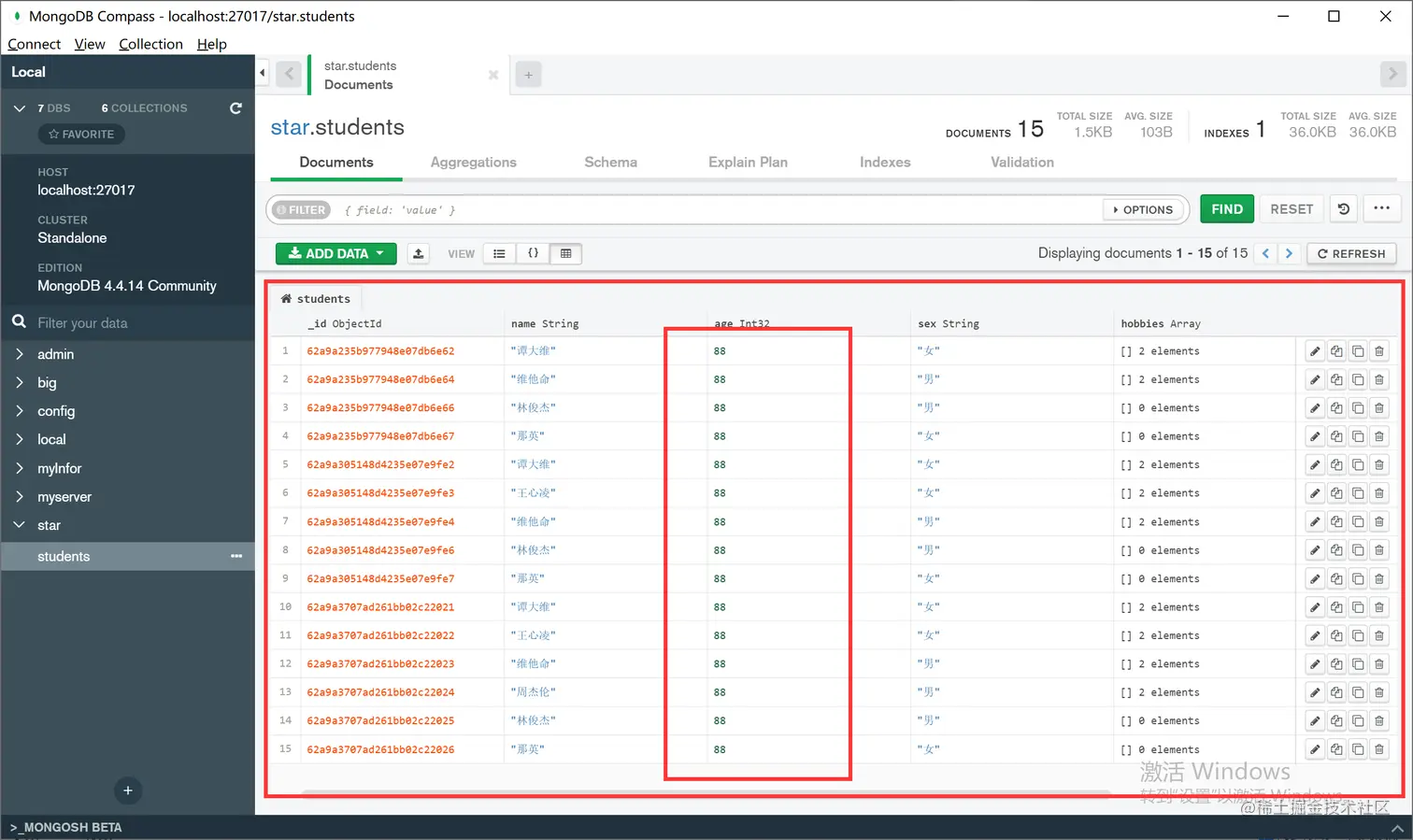The image size is (1413, 840).
Task: Copy document in row 2
Action: click(x=1336, y=379)
